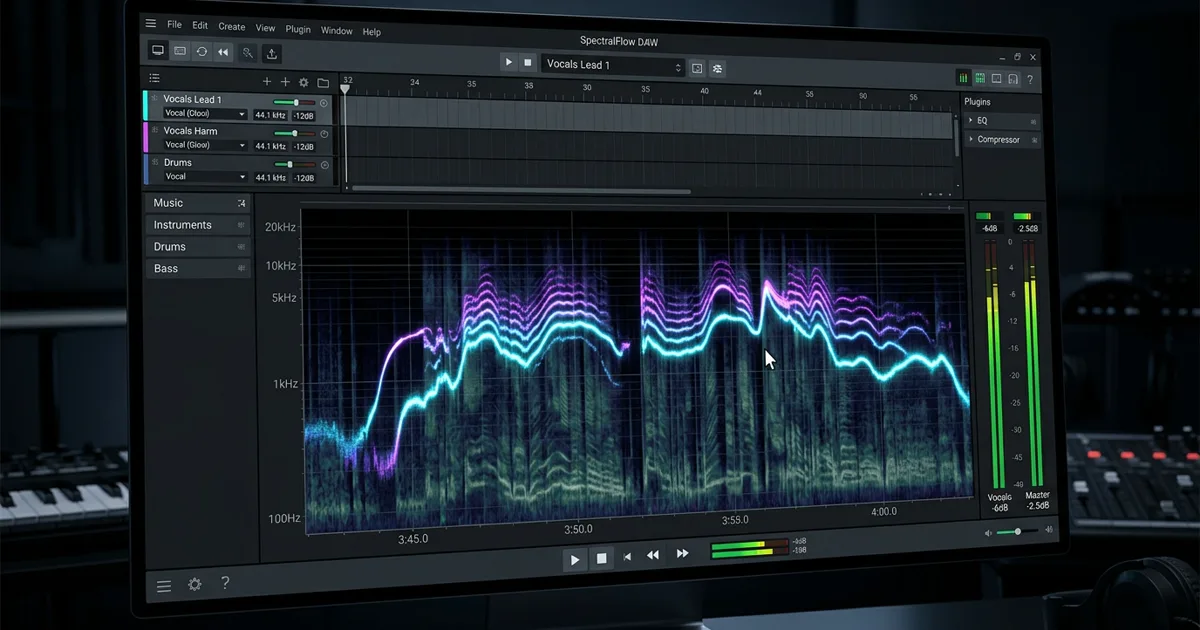Click the horizontal timeline scrollbar
The width and height of the screenshot is (1200, 630).
click(521, 189)
